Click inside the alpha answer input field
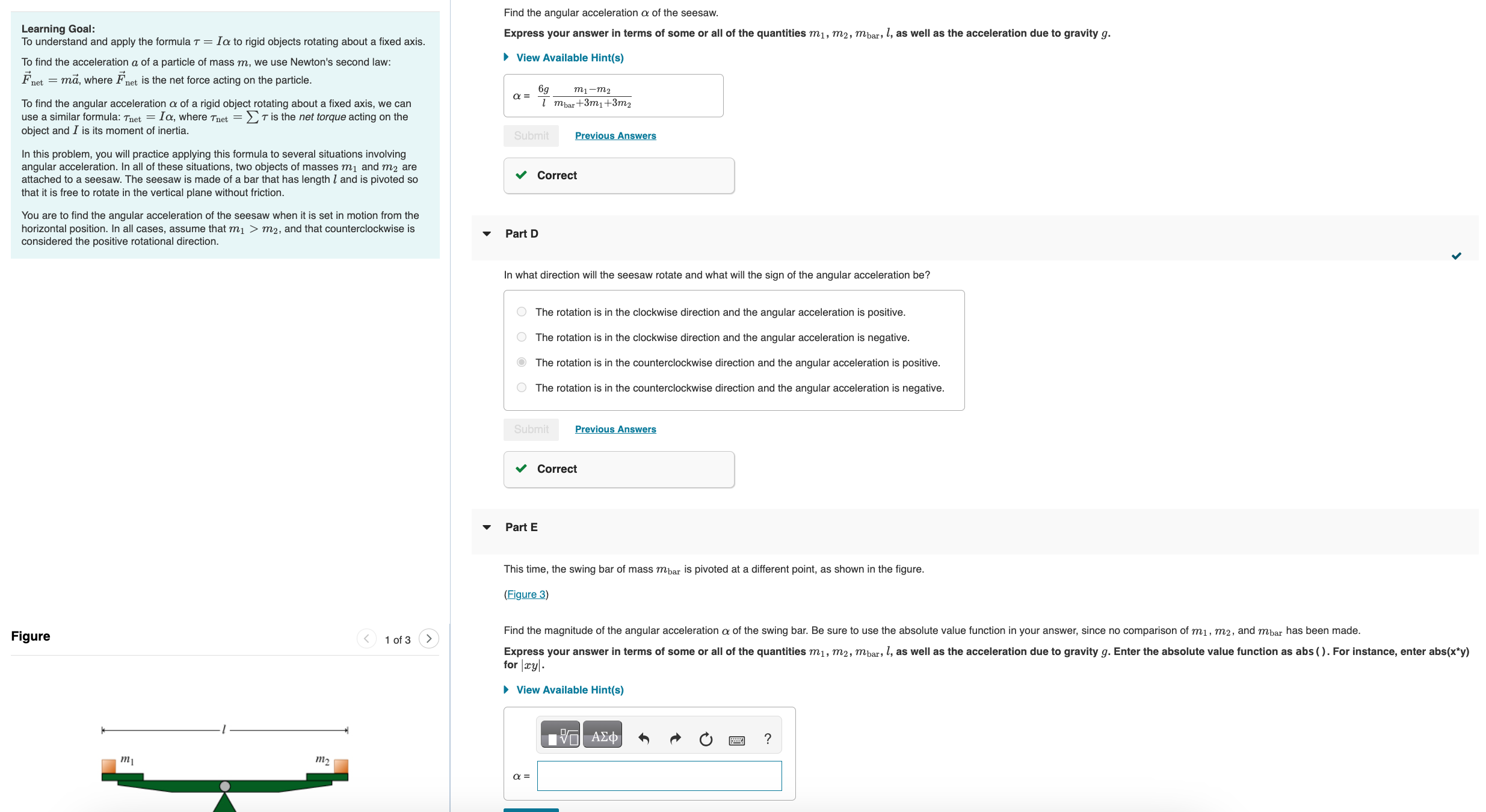This screenshot has width=1486, height=812. tap(659, 775)
